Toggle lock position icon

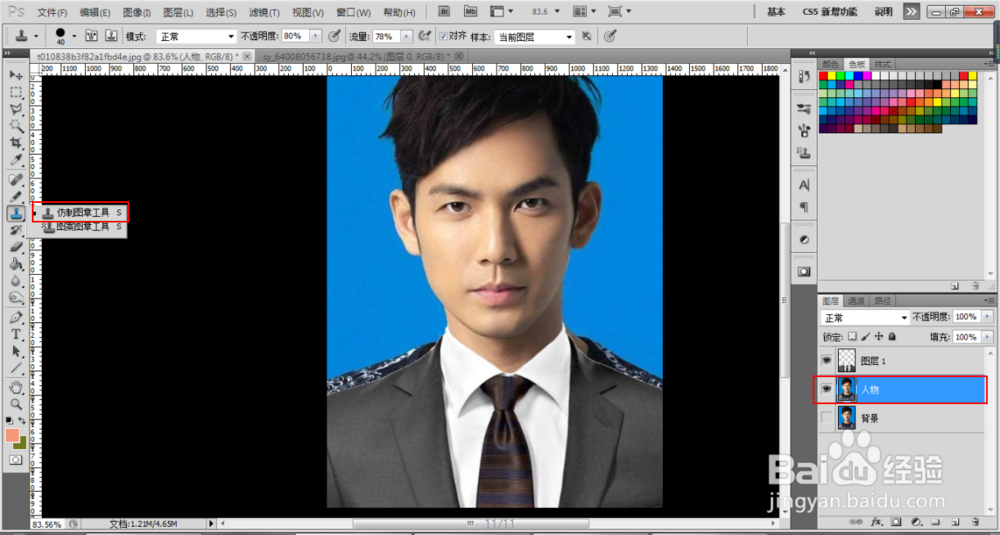pyautogui.click(x=879, y=336)
